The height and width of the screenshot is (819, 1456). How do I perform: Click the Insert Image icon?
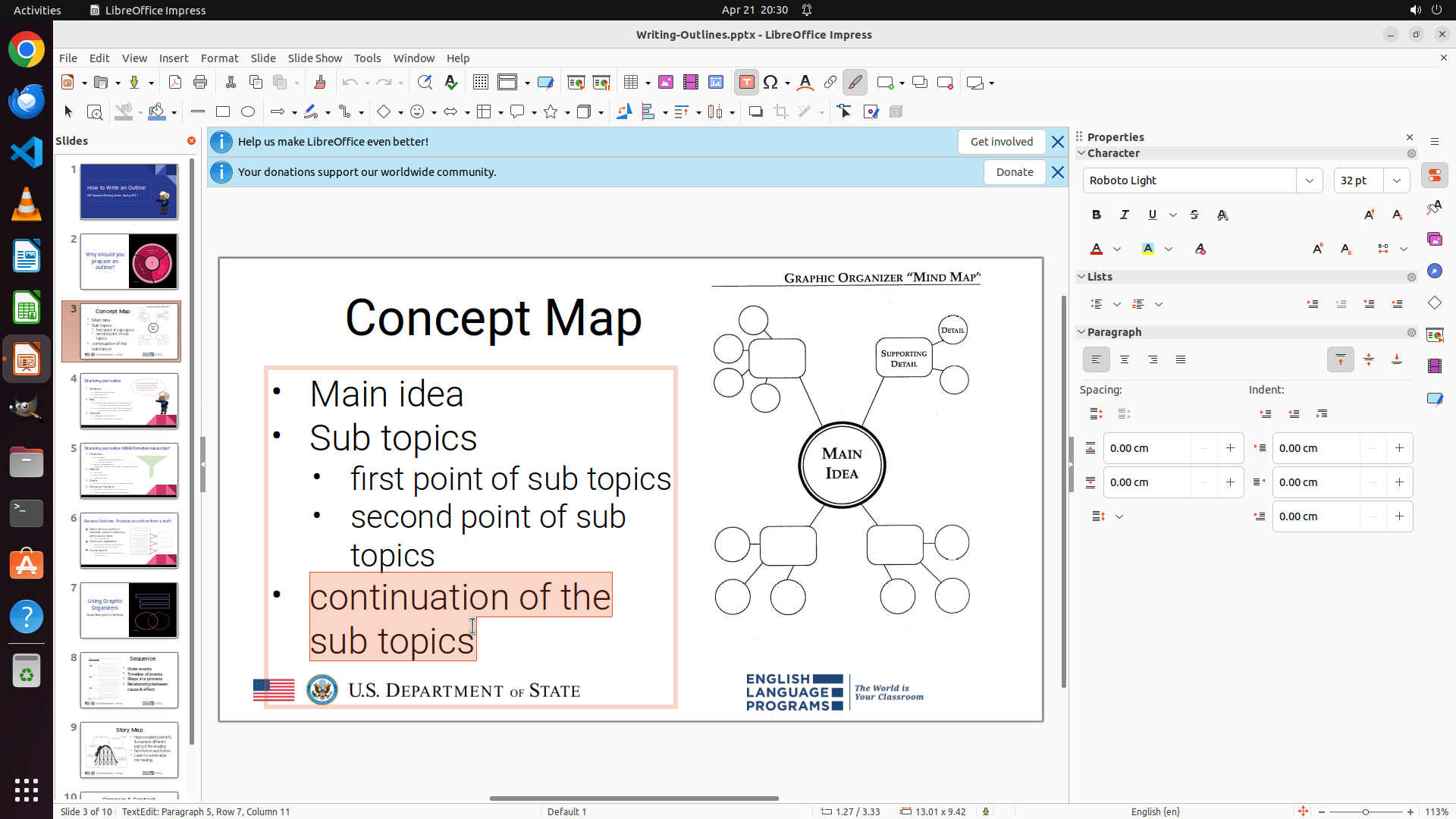coord(666,83)
